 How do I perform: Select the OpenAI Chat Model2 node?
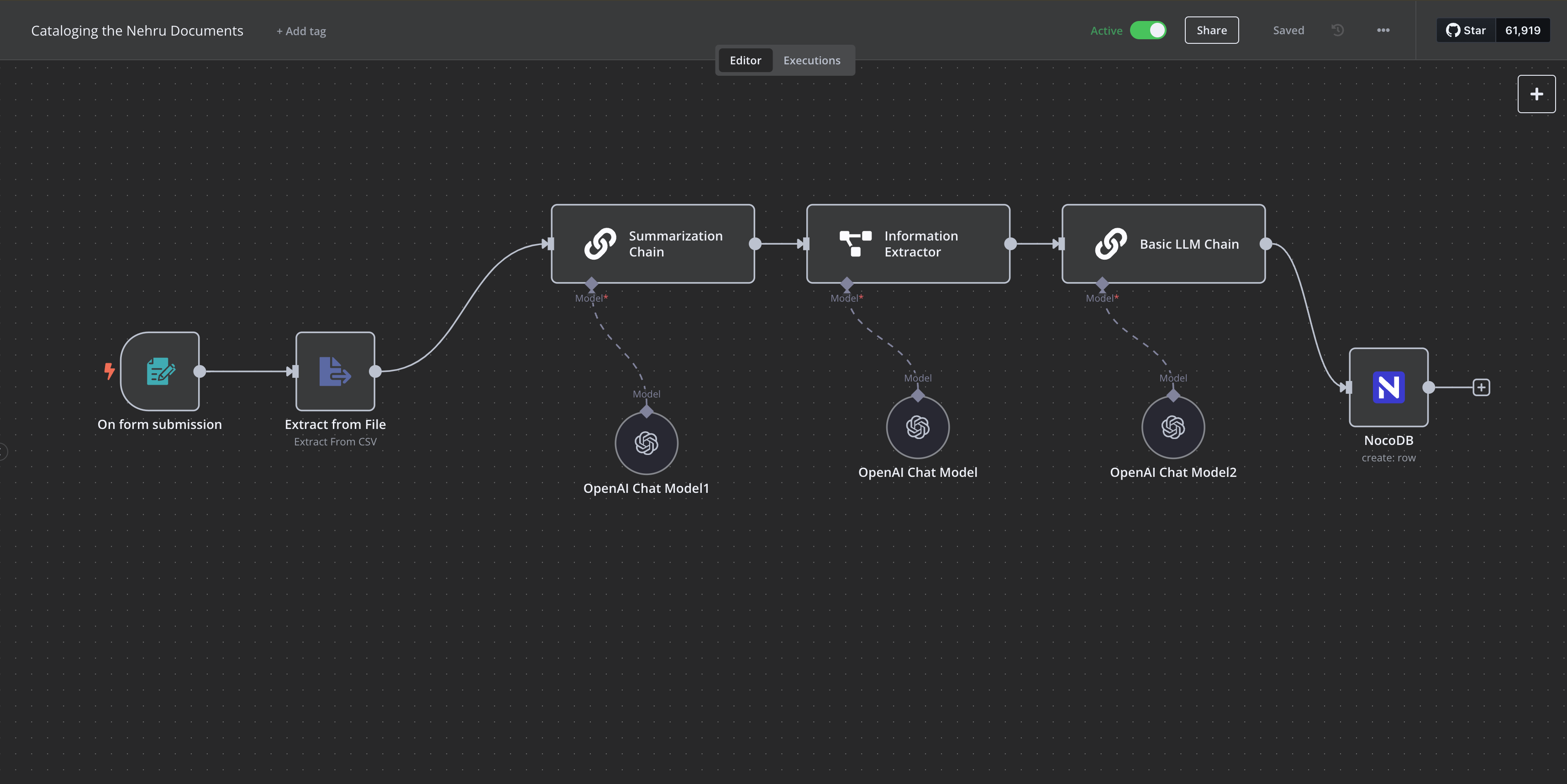click(x=1173, y=427)
